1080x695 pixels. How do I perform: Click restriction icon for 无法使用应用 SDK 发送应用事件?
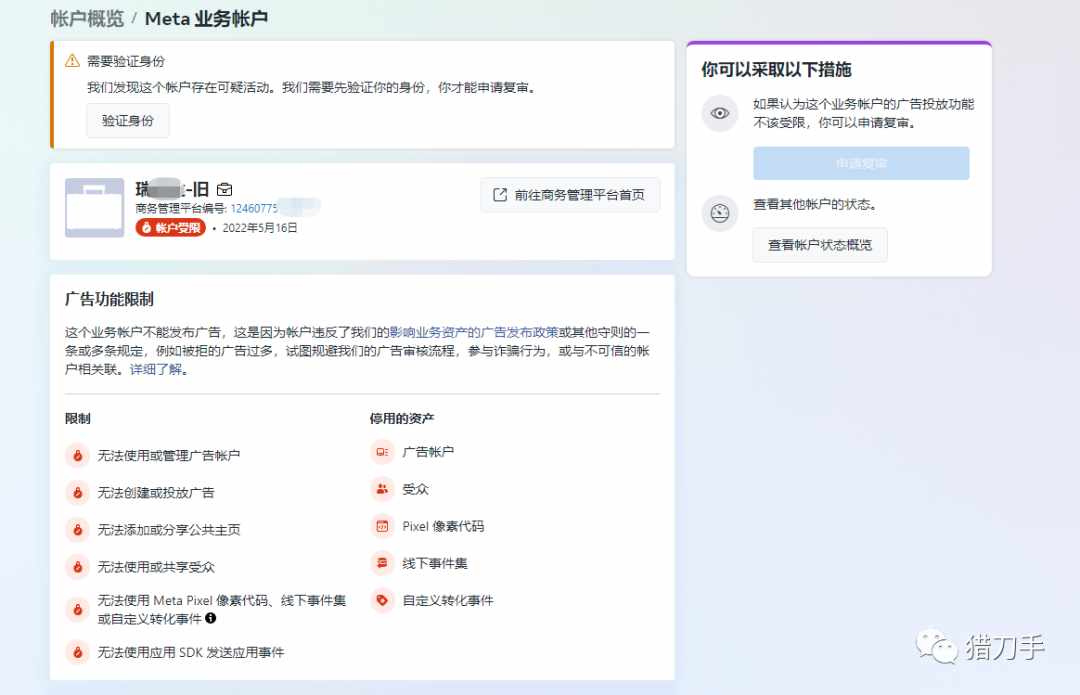click(x=78, y=652)
